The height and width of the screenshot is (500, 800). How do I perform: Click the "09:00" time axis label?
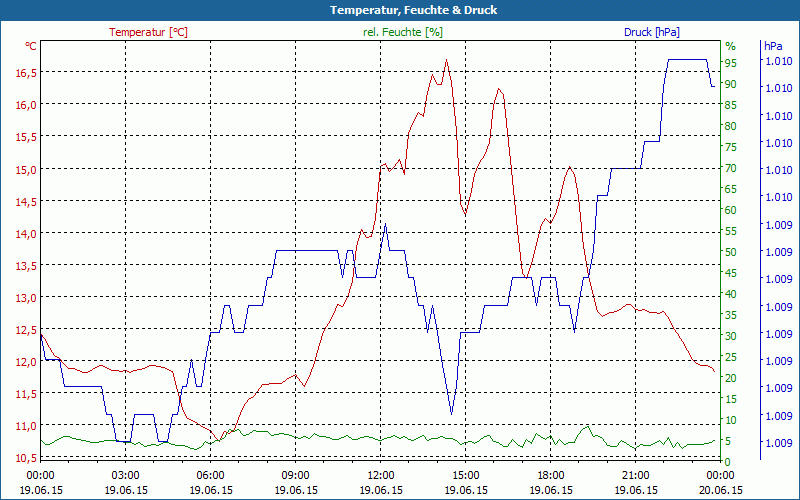point(295,476)
